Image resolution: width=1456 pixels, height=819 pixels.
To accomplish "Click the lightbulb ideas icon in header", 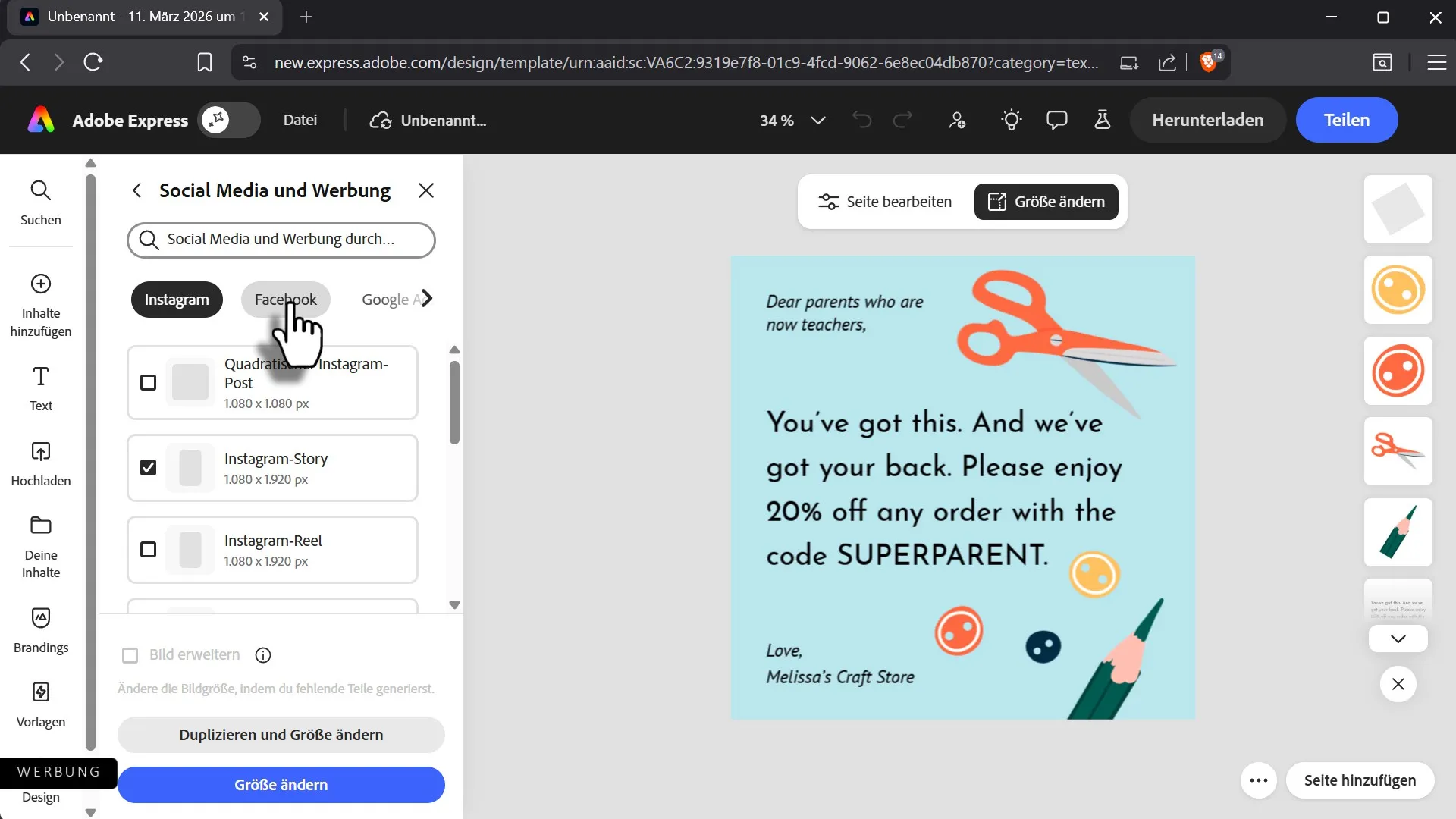I will pos(1011,120).
